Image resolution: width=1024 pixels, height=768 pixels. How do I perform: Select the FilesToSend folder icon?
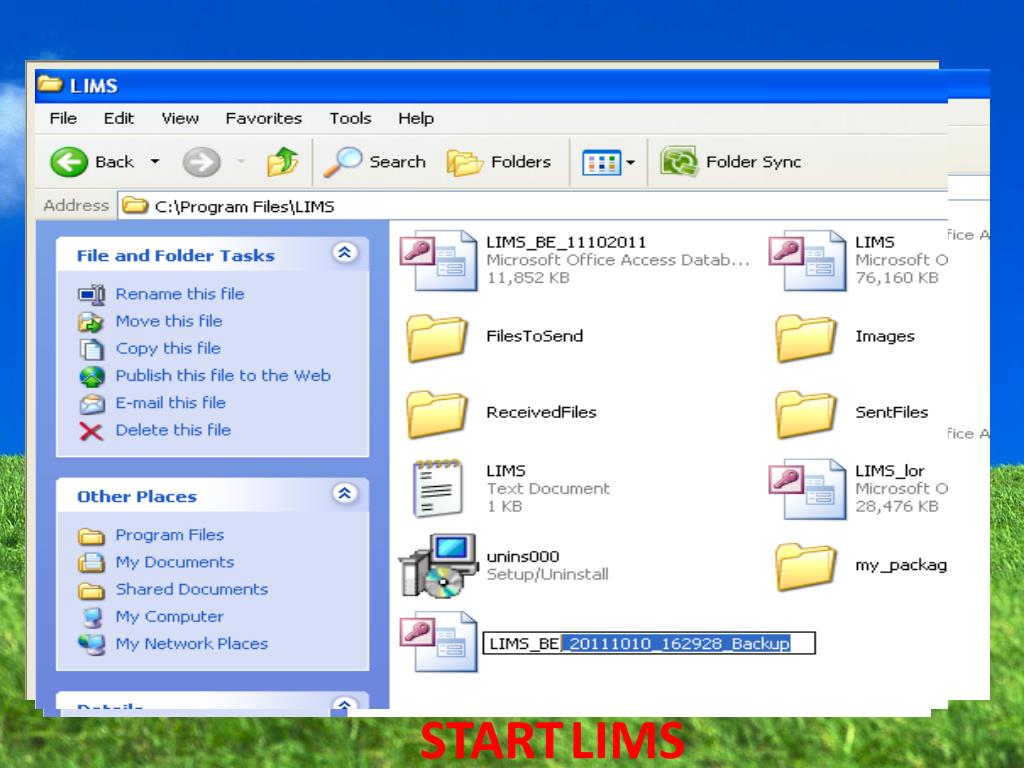437,337
